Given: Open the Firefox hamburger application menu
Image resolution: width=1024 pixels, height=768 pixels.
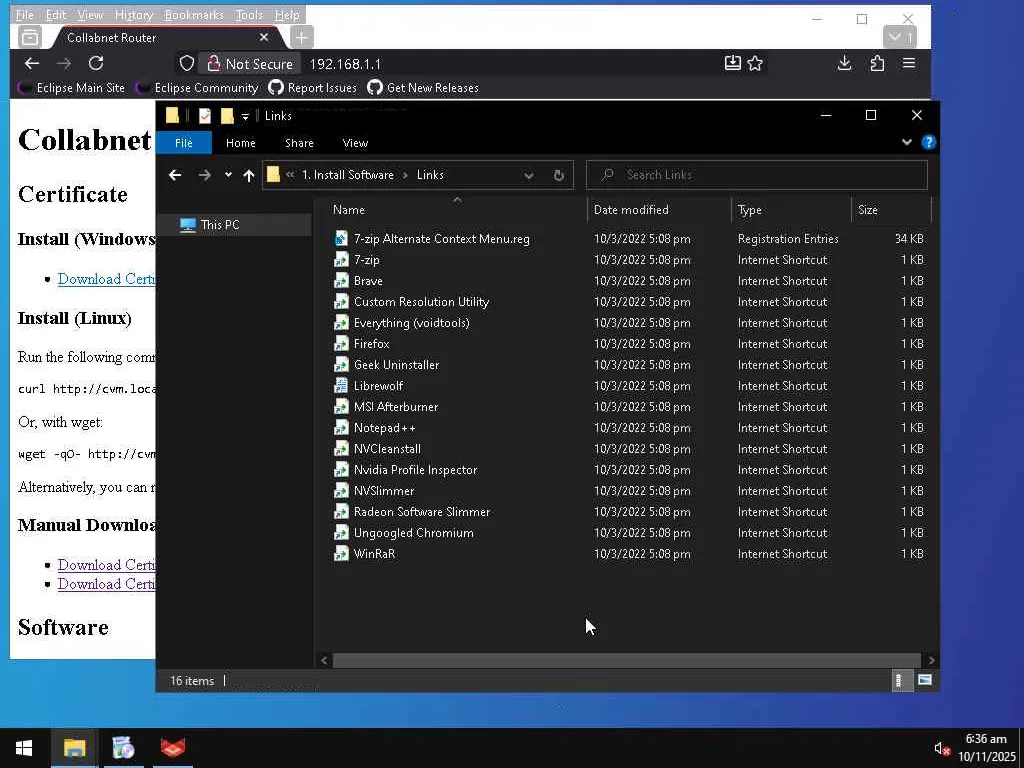Looking at the screenshot, I should coord(908,63).
